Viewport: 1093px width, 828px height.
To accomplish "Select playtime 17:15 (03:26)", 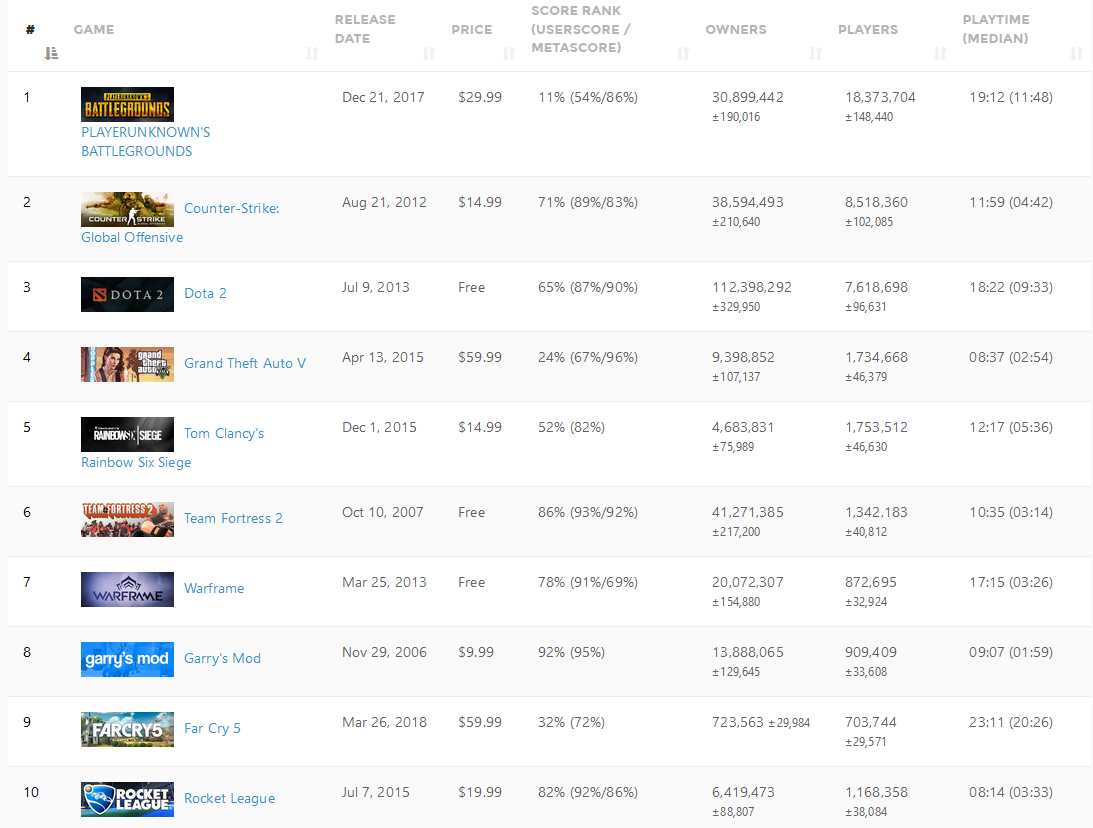I will [1011, 583].
